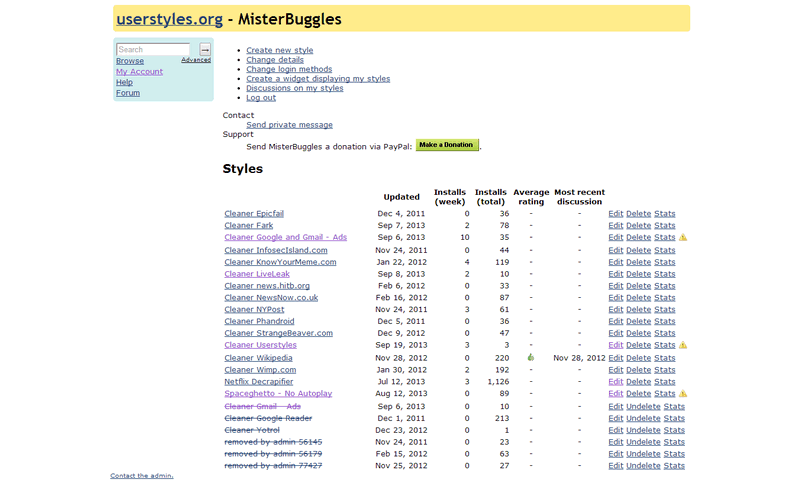Open Cleaner NewsNow.co.uk style

271,297
